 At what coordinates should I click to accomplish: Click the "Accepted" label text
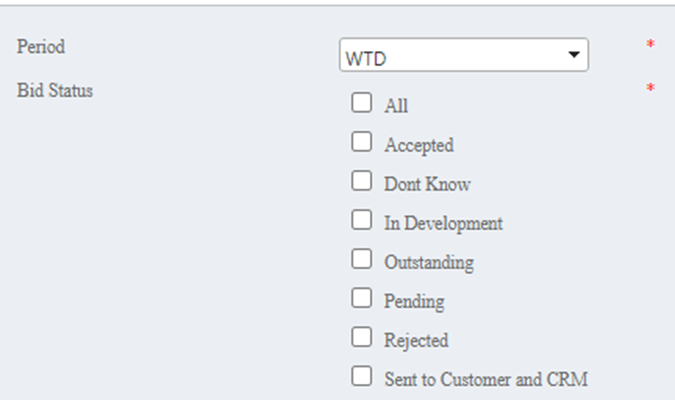tap(418, 145)
